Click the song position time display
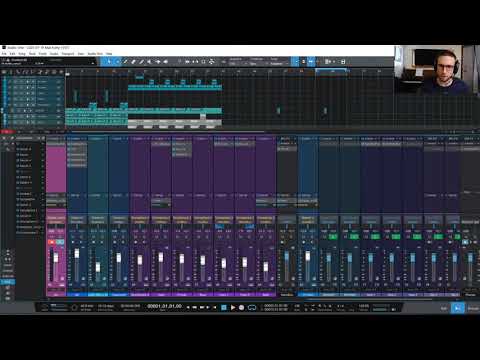480x360 pixels. [165, 306]
